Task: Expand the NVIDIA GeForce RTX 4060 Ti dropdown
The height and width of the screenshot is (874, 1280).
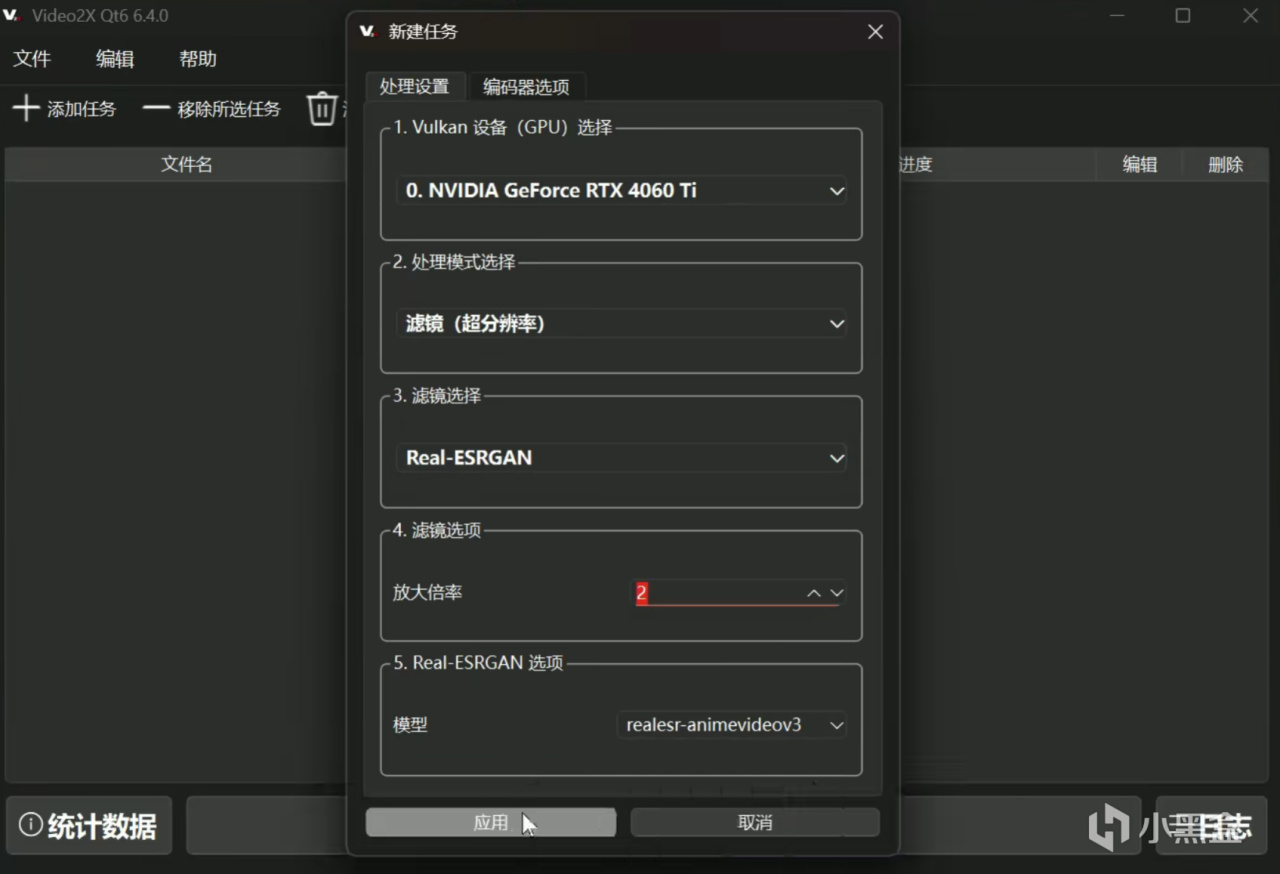Action: [622, 190]
